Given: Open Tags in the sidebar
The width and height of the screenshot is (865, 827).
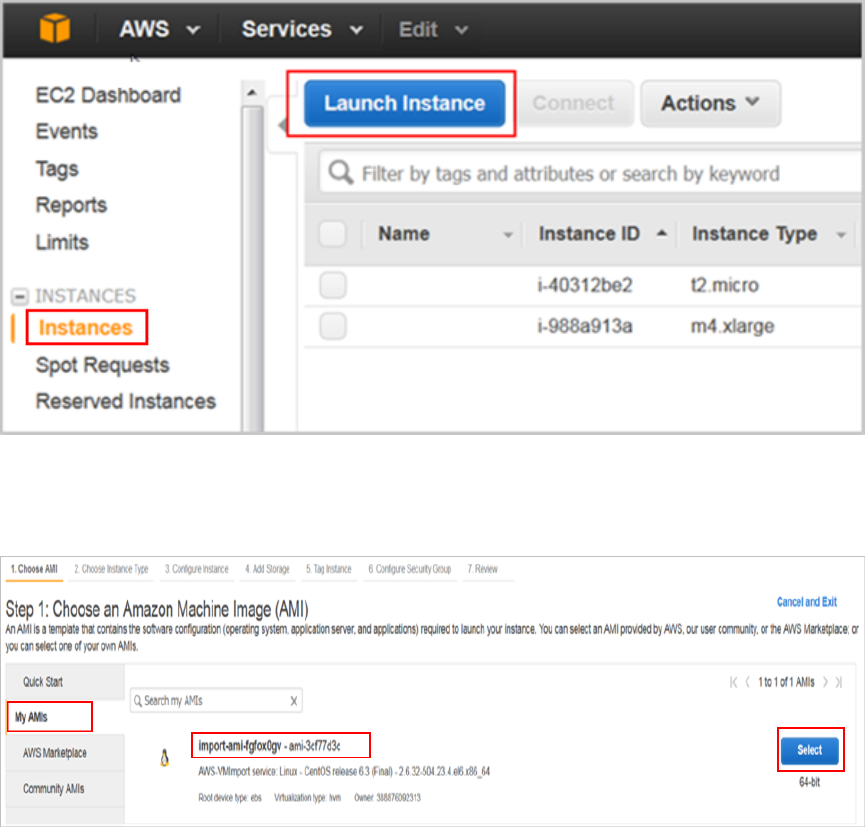Looking at the screenshot, I should 57,169.
